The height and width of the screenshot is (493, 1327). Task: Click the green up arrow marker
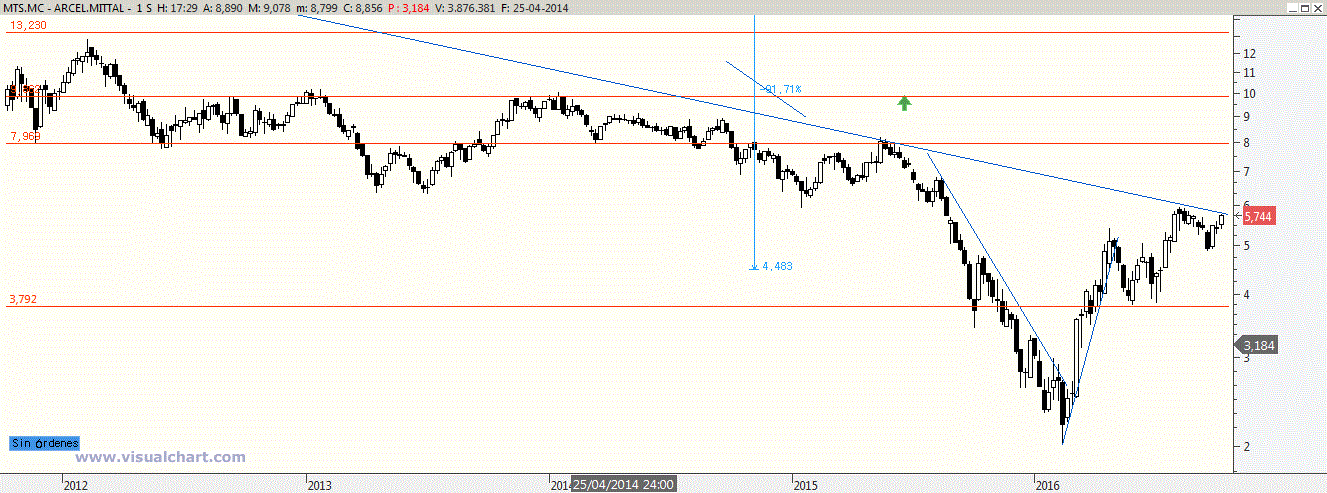click(x=904, y=102)
